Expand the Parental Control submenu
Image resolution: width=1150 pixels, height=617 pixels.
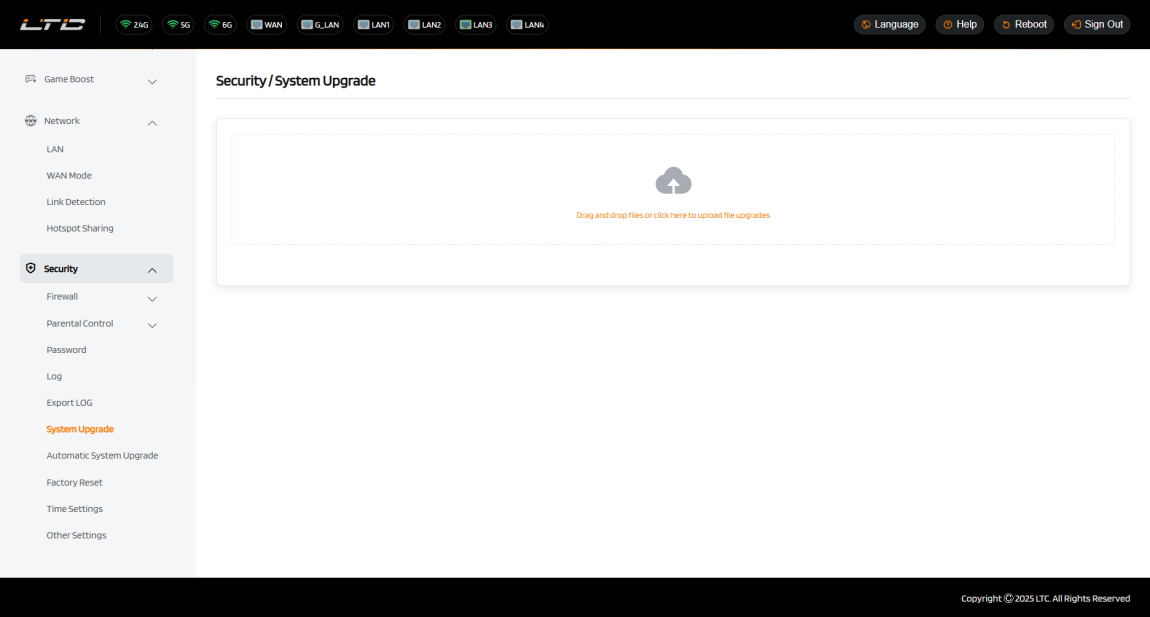point(152,325)
